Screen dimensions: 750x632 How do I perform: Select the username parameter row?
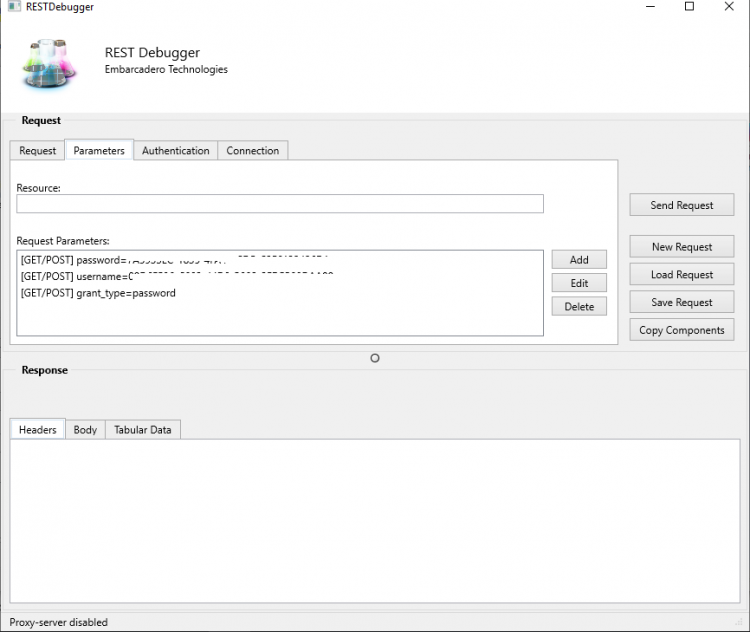point(280,277)
